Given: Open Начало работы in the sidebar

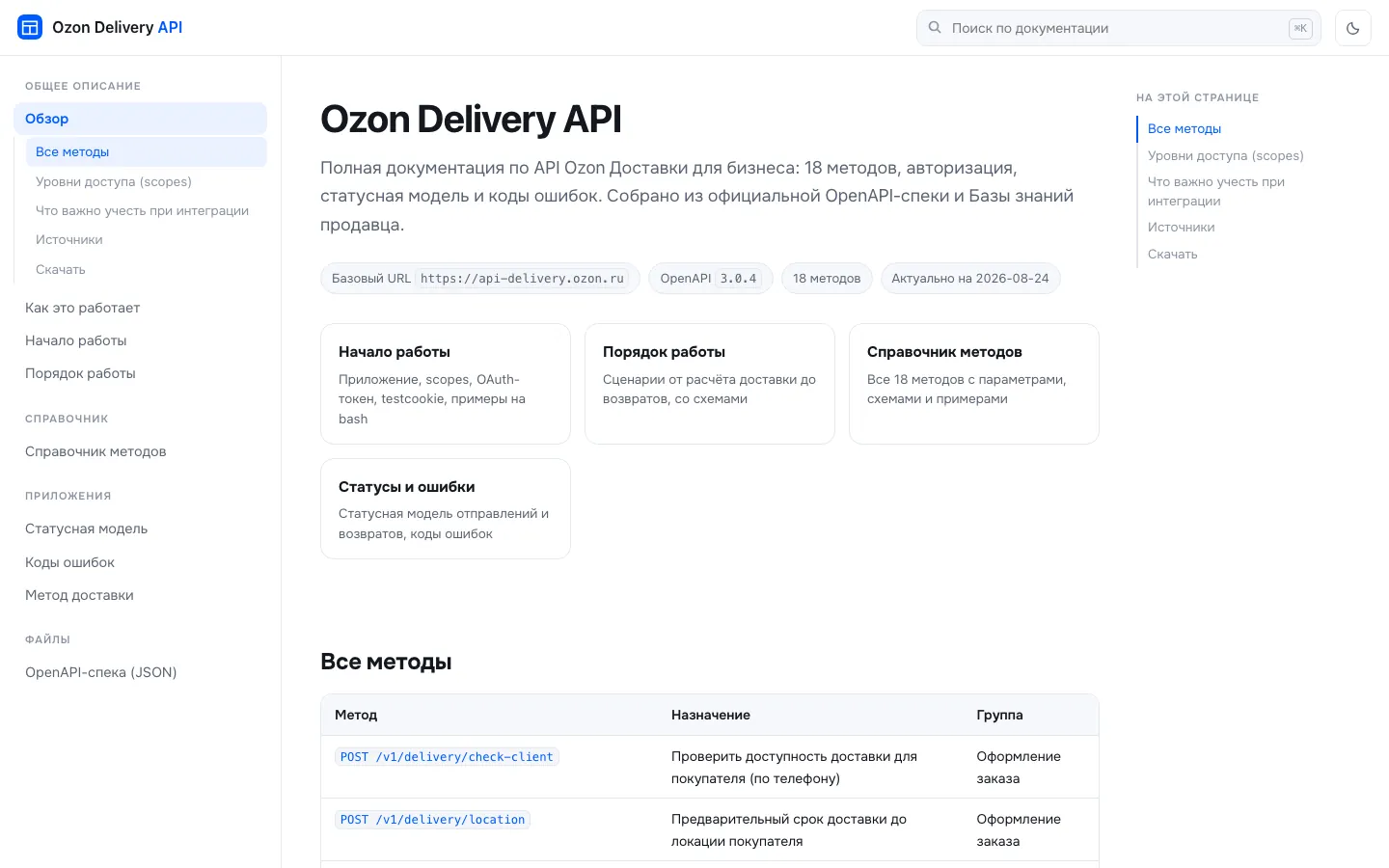Looking at the screenshot, I should point(76,340).
